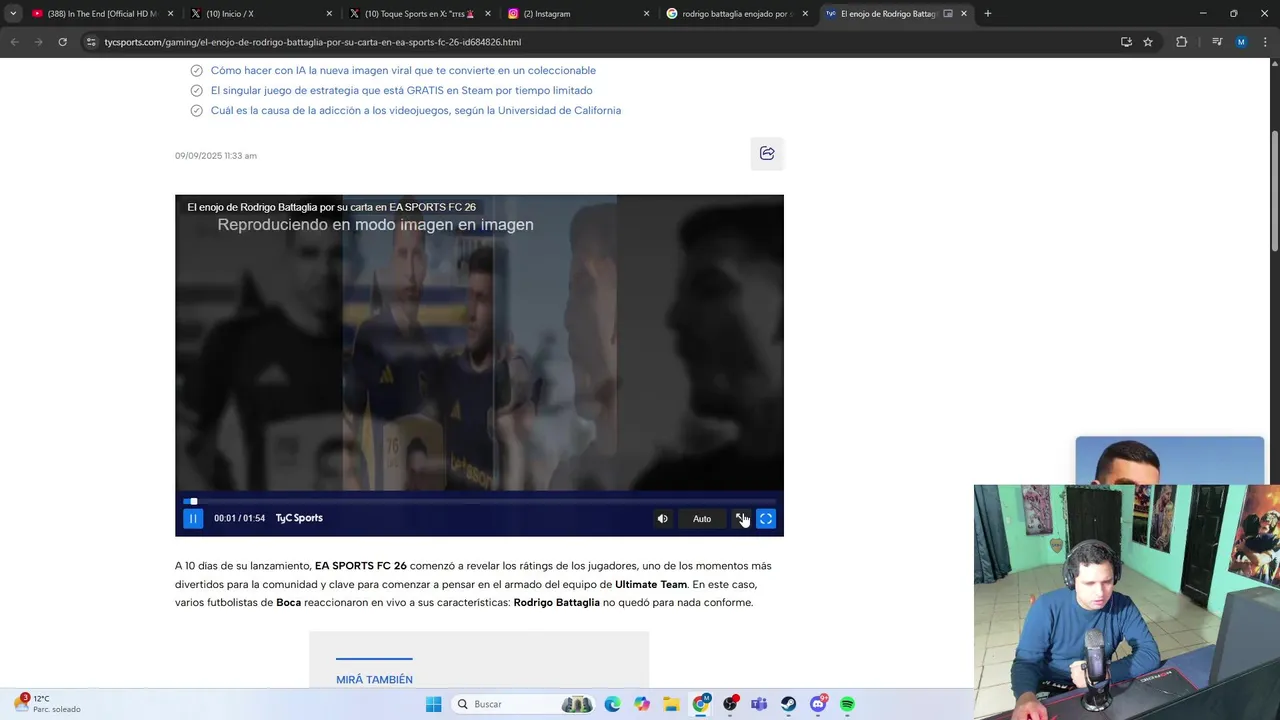This screenshot has height=720, width=1280.
Task: Click the Chrome taskbar icon
Action: coord(701,704)
